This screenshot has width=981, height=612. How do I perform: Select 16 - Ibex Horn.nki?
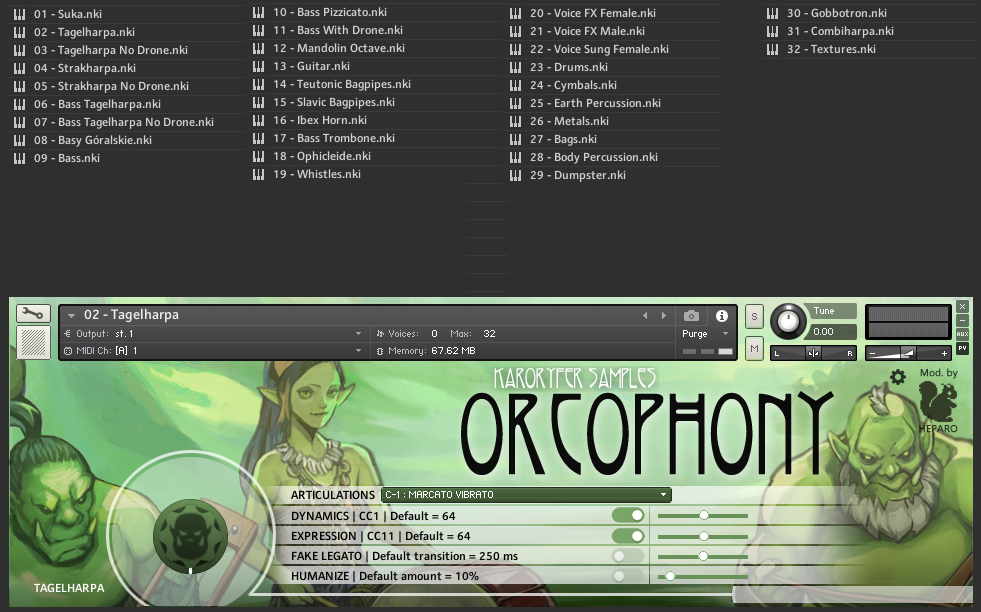click(x=320, y=120)
